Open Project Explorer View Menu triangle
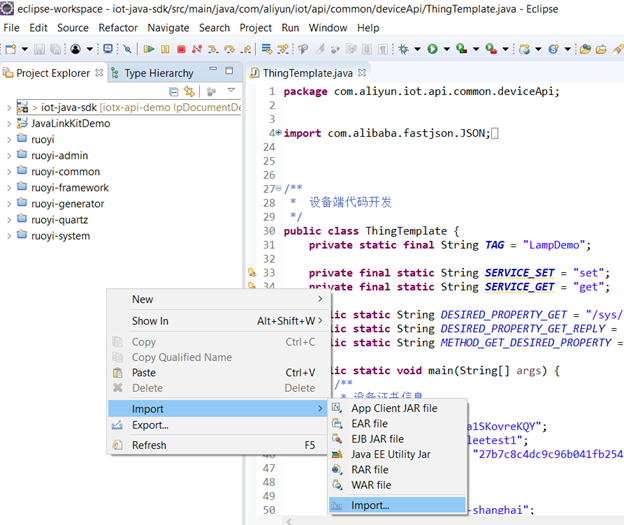This screenshot has width=624, height=525. (x=231, y=90)
